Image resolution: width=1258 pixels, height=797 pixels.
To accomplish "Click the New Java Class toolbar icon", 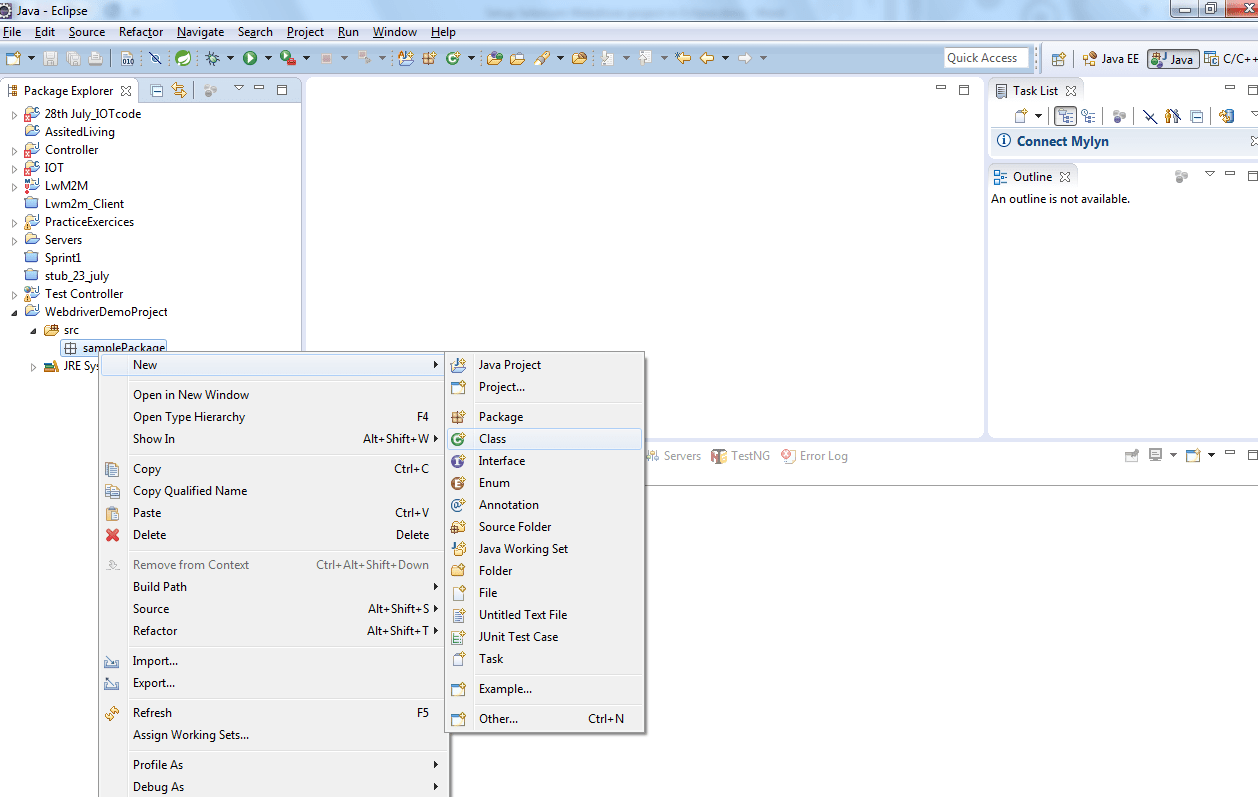I will [453, 59].
